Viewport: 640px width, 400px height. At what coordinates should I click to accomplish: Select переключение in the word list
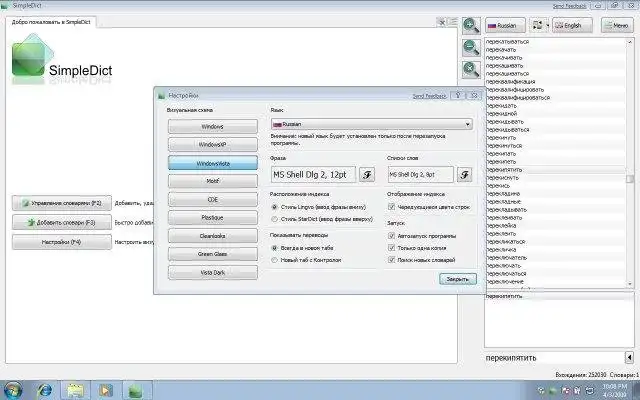pyautogui.click(x=556, y=282)
